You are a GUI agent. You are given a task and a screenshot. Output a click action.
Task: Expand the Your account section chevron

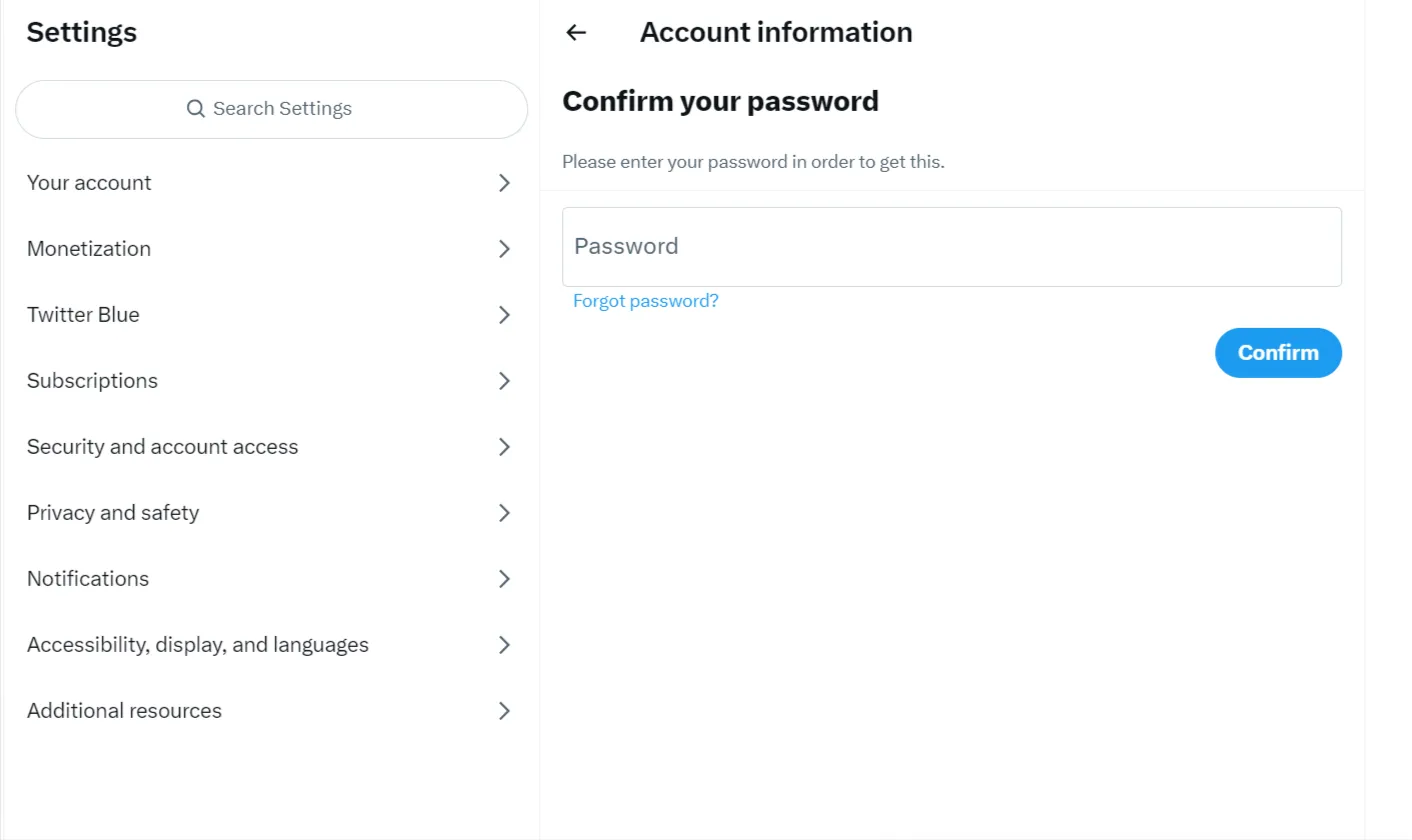tap(504, 182)
